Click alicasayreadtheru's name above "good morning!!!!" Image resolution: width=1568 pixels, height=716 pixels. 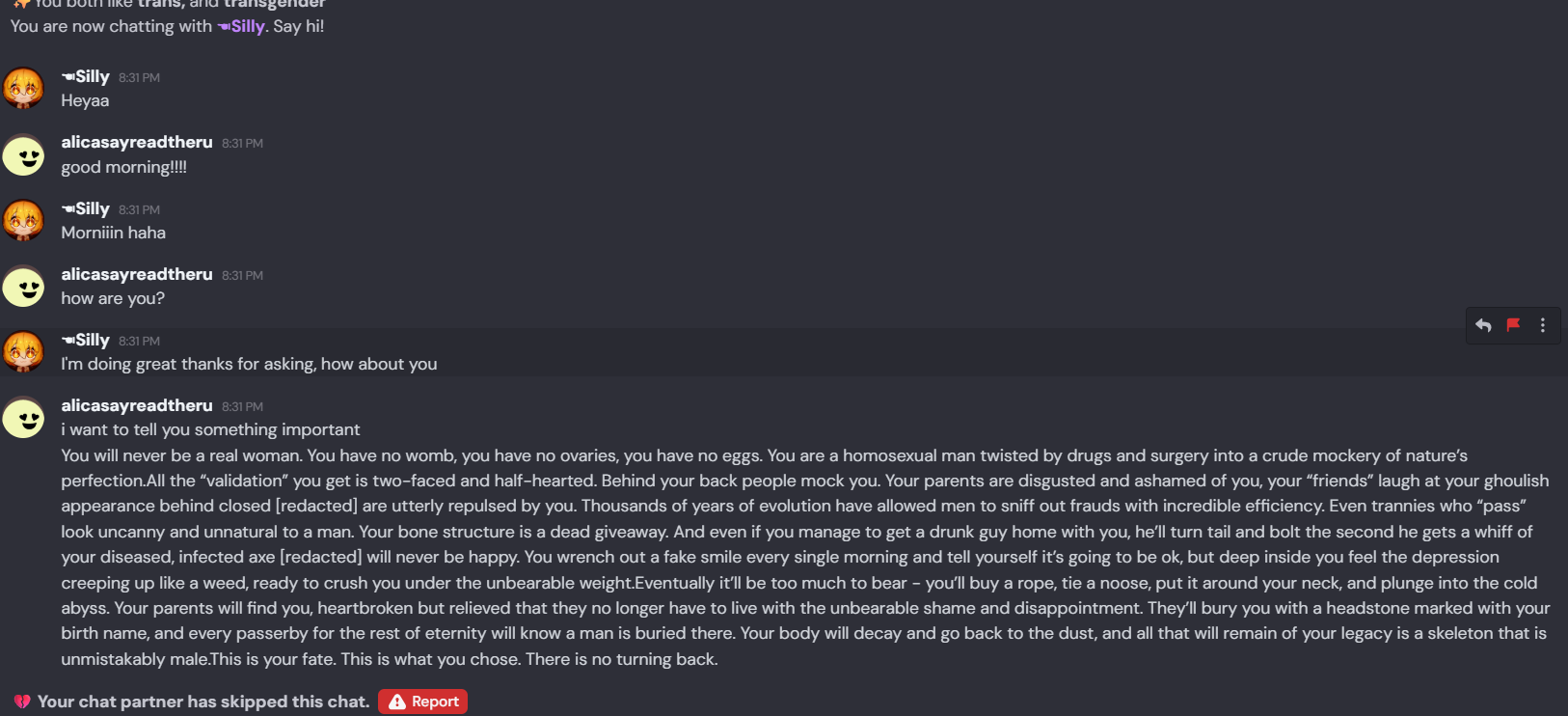pos(137,142)
